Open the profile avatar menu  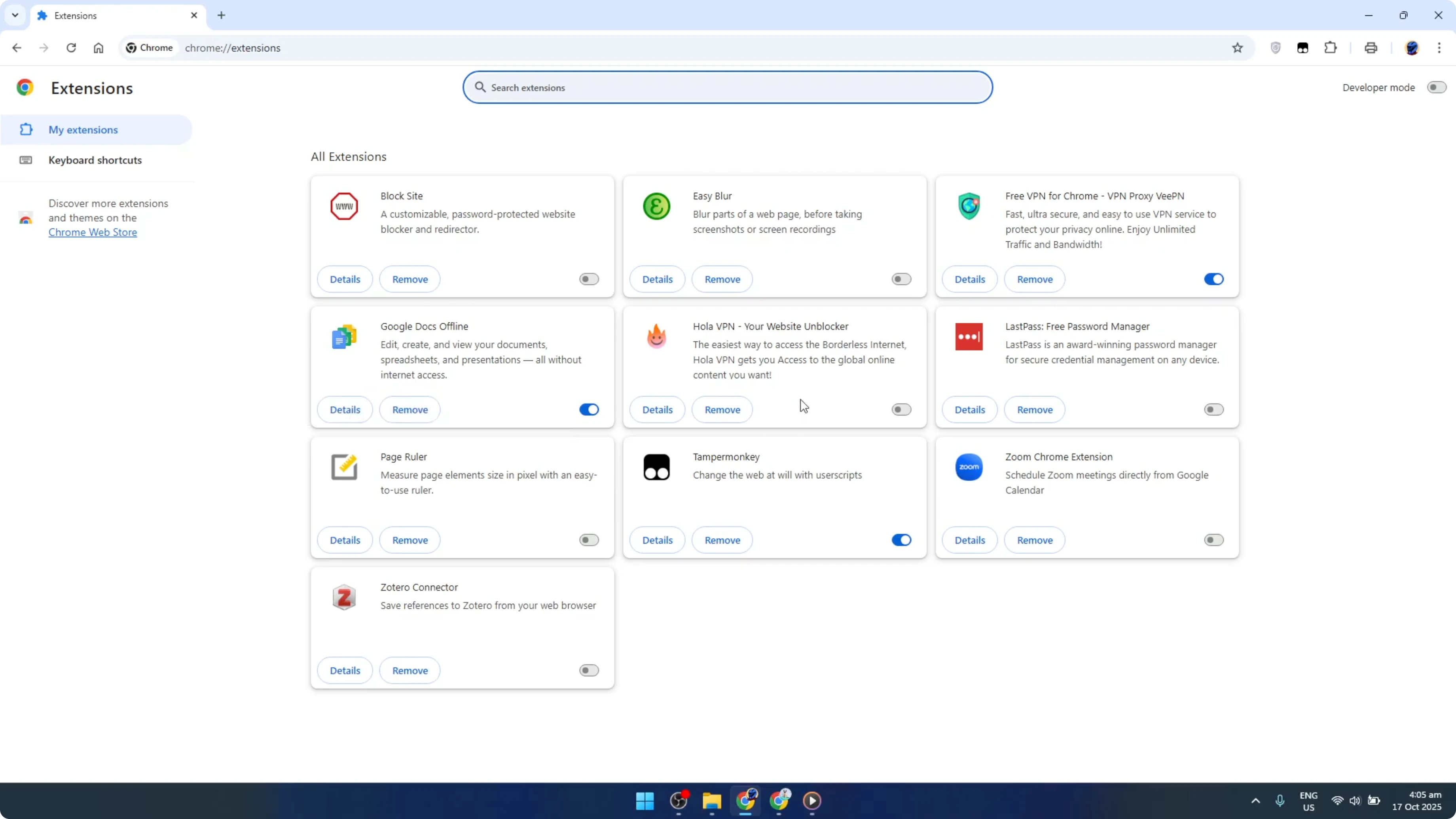[x=1411, y=48]
